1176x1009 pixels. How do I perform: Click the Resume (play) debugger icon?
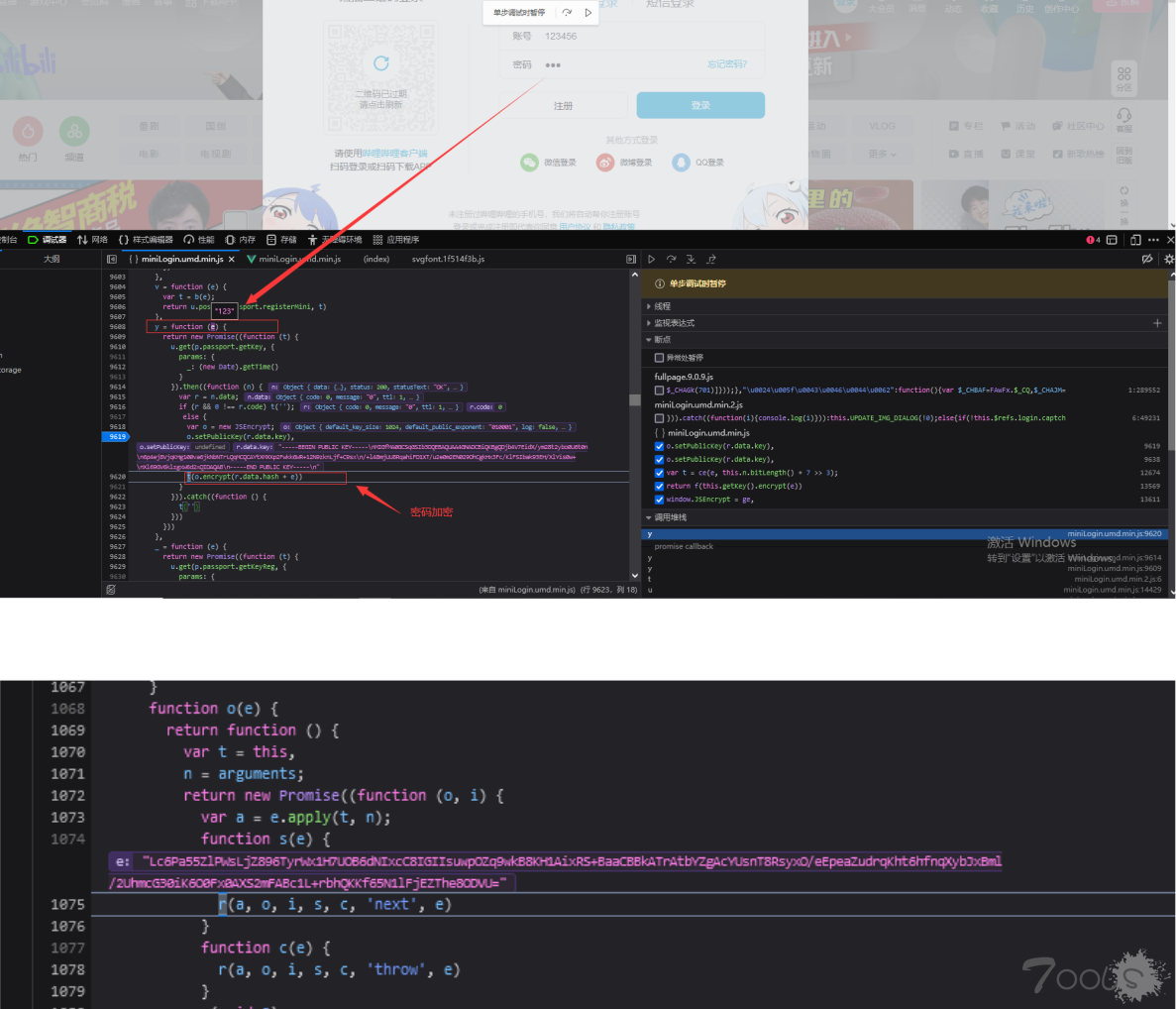[x=651, y=259]
